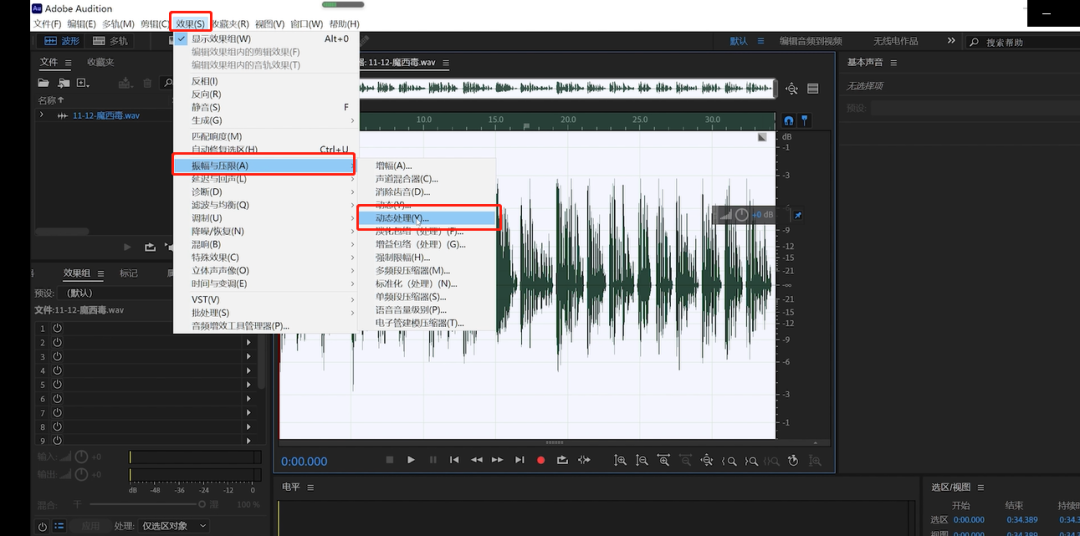Expand the 11-12 wav file tree row
This screenshot has height=536, width=1080.
coord(42,115)
